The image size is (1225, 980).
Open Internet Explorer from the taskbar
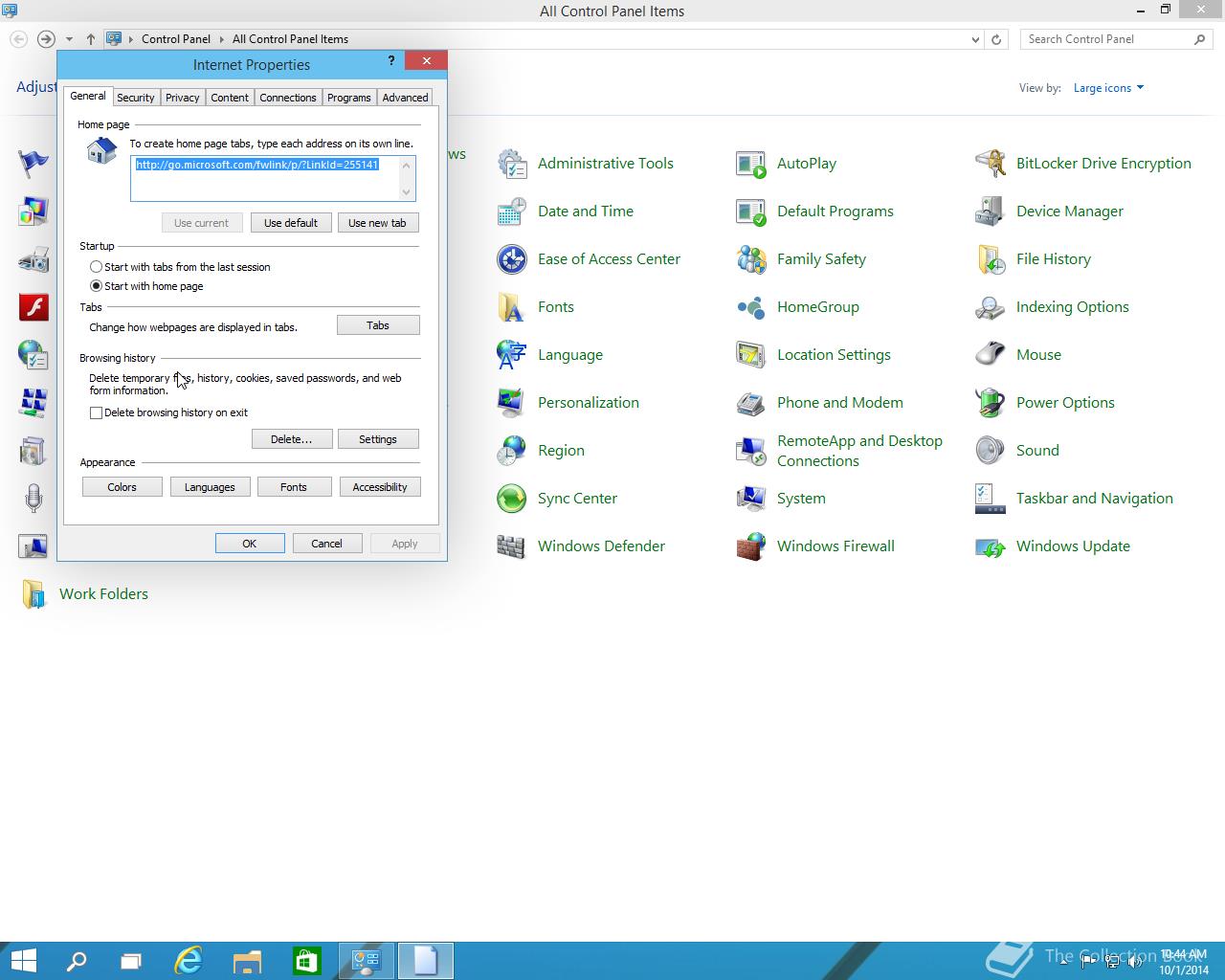[189, 961]
